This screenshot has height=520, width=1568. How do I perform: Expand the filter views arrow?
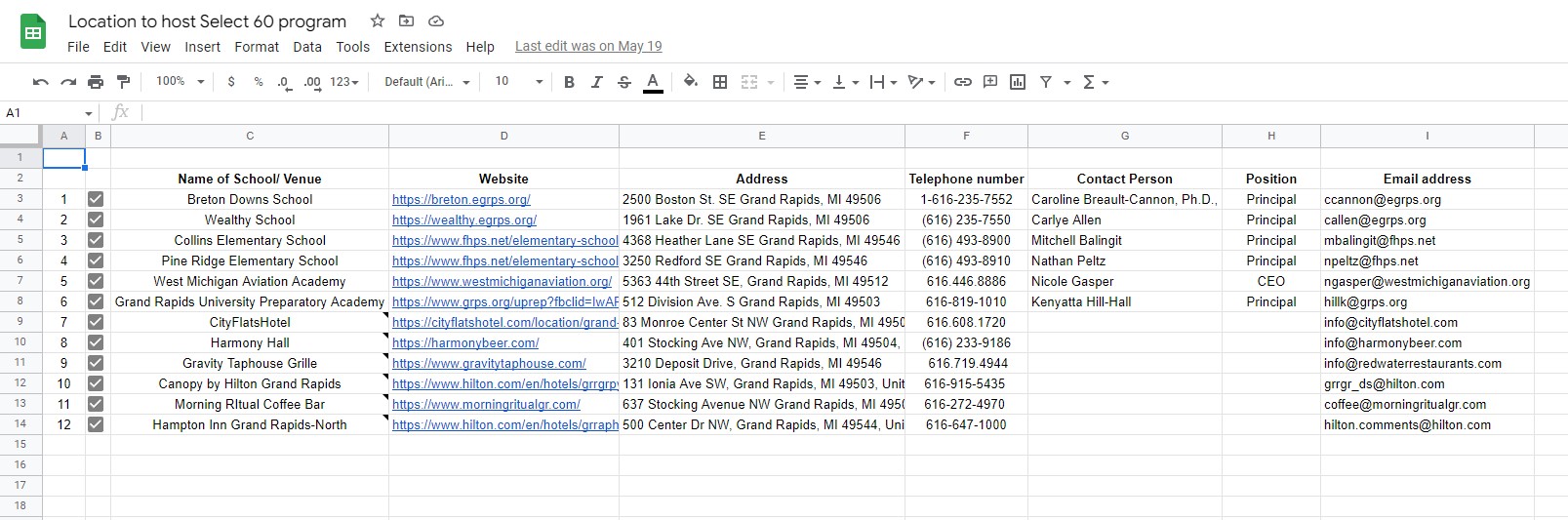coord(1066,82)
